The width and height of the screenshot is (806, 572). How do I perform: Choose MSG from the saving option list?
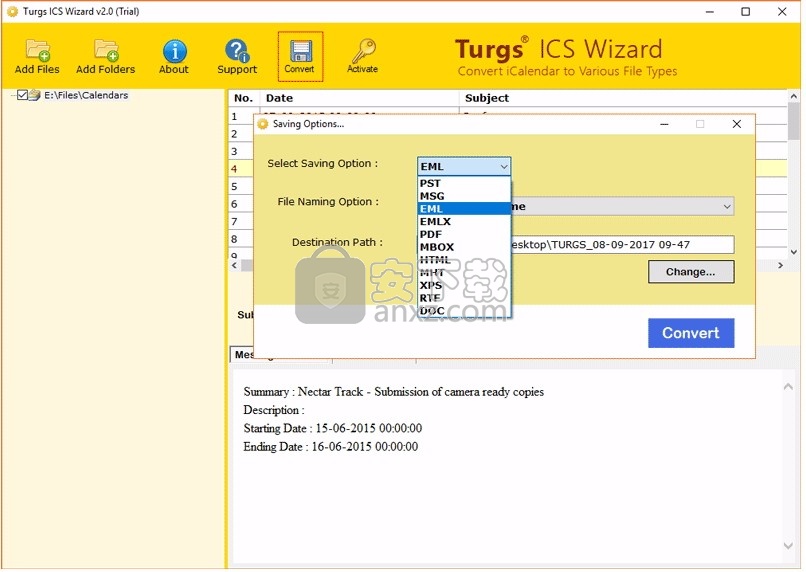coord(464,196)
